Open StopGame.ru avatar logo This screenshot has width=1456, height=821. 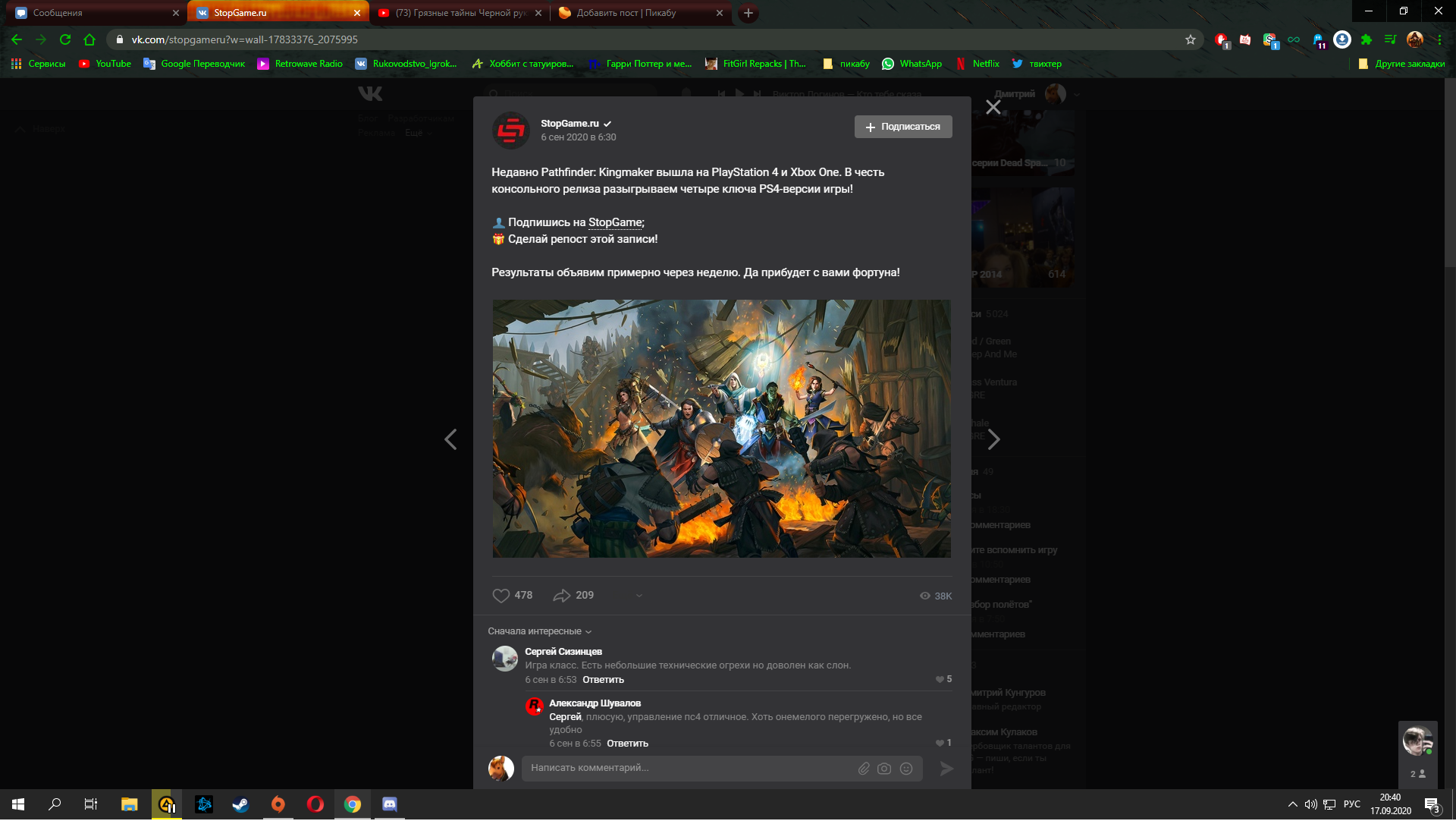click(x=511, y=131)
